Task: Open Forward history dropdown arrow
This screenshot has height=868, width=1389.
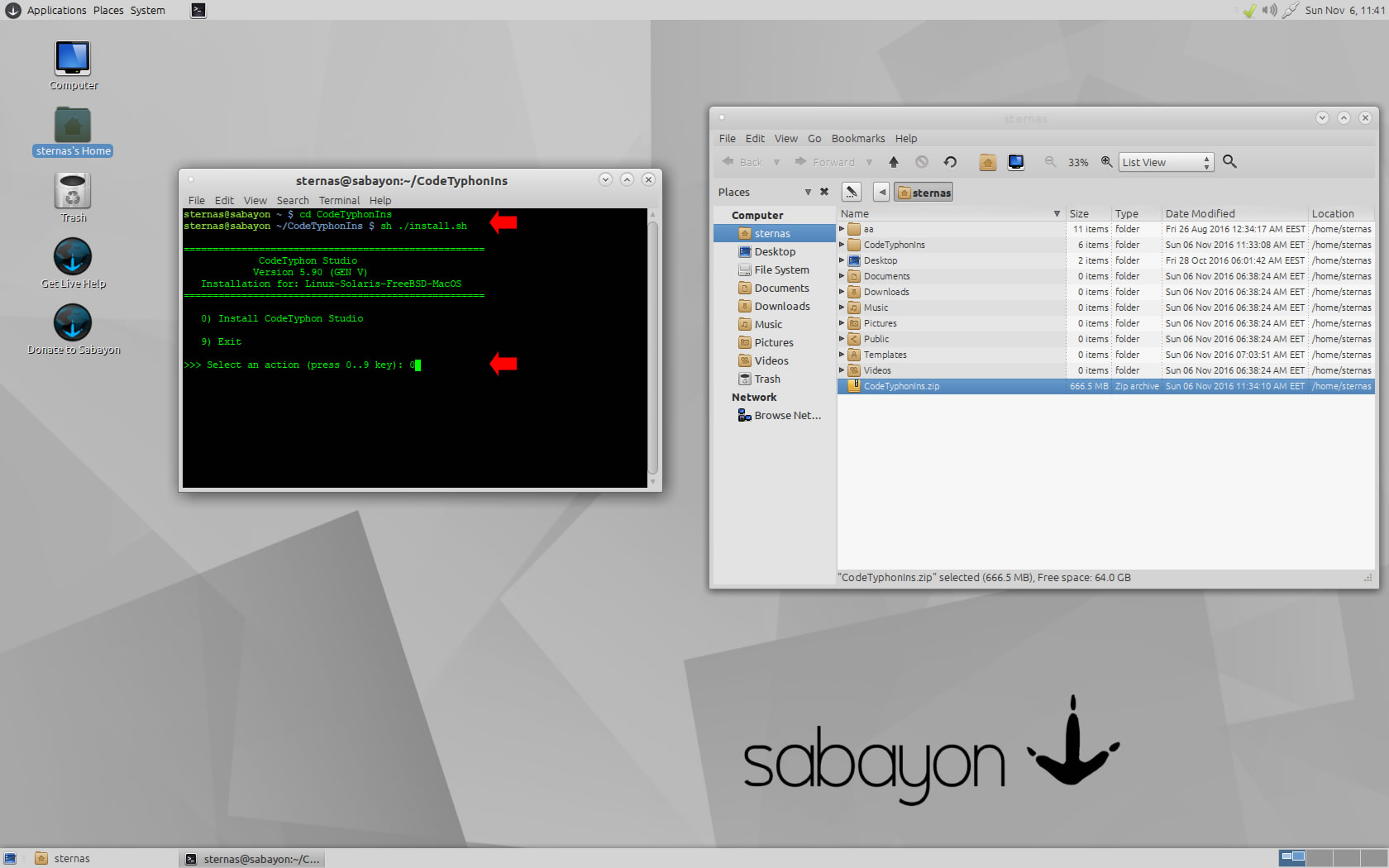Action: point(869,162)
